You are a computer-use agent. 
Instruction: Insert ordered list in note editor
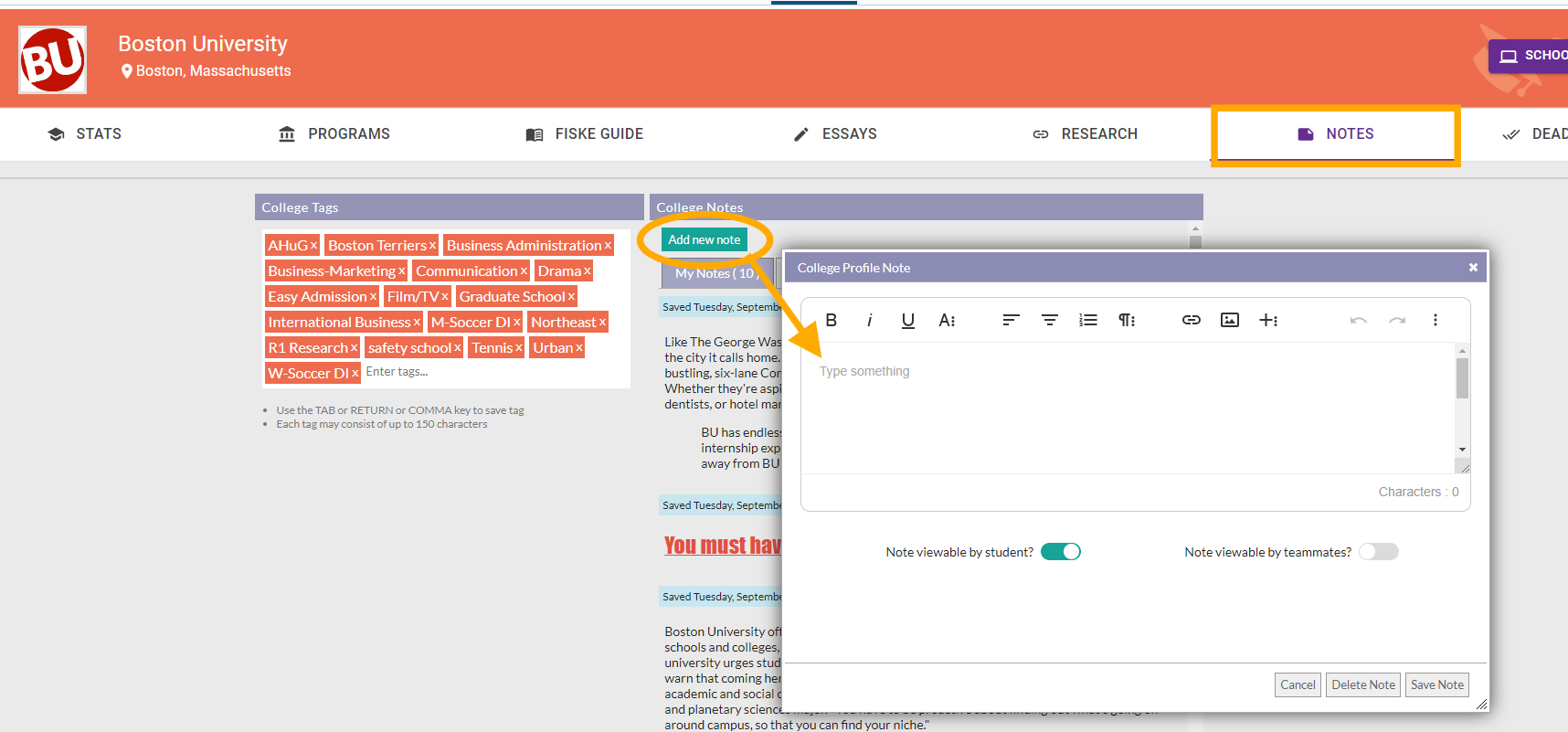(x=1088, y=320)
